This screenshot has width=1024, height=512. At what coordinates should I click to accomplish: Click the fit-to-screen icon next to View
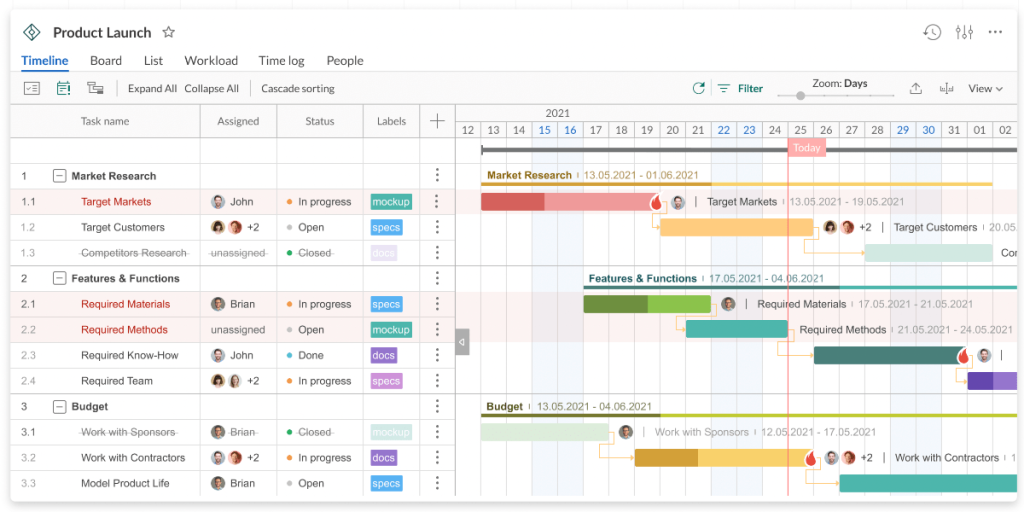tap(946, 89)
